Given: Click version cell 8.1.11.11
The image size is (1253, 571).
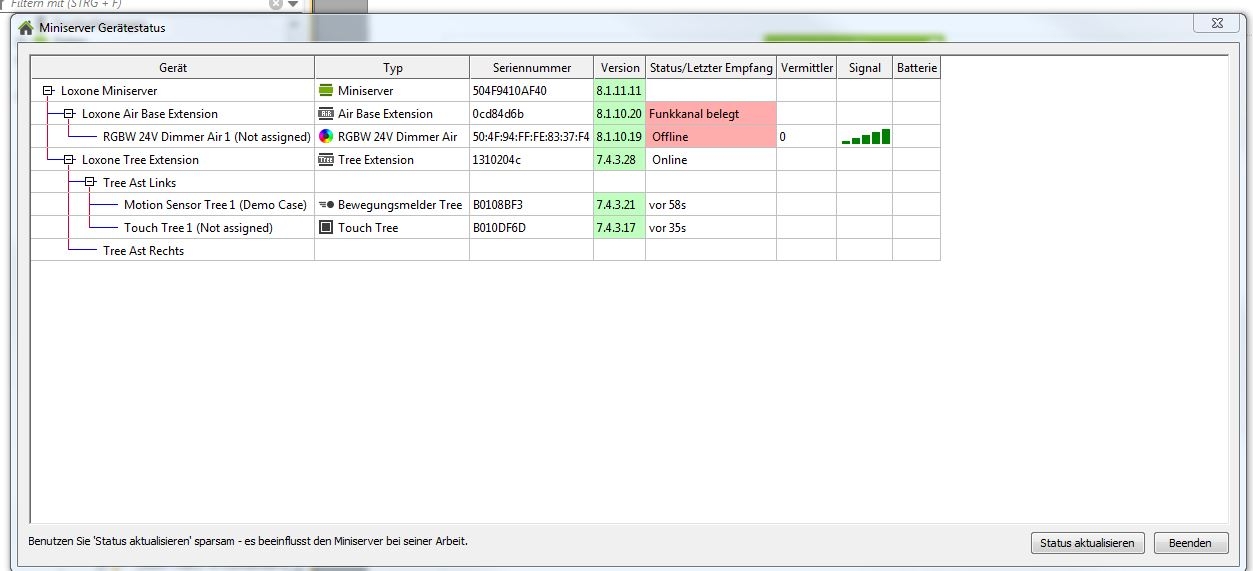Looking at the screenshot, I should click(x=620, y=91).
